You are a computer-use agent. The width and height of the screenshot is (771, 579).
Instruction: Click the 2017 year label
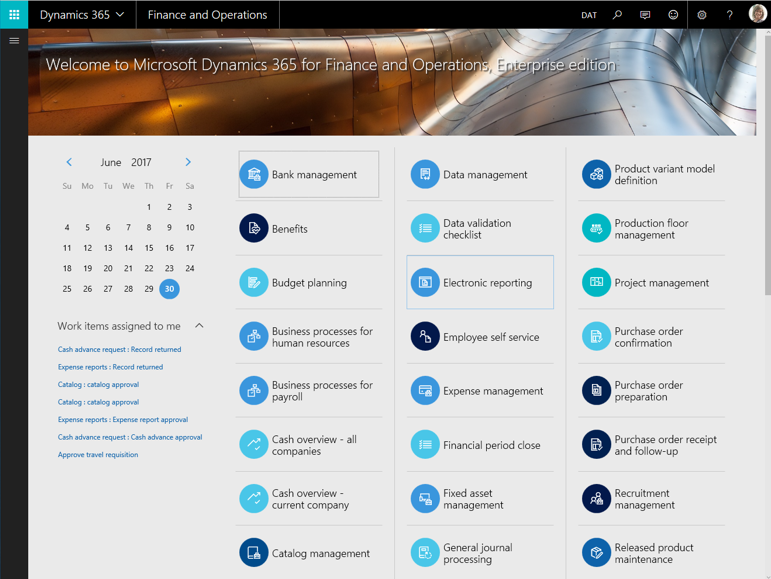tap(141, 162)
